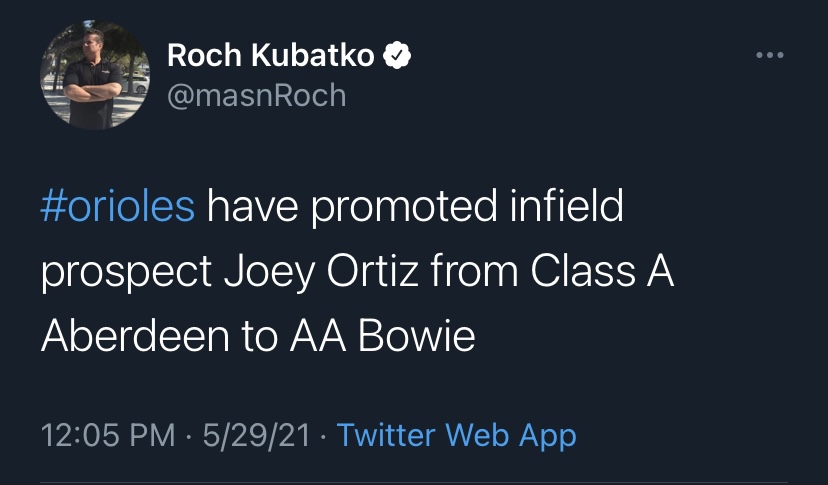Follow the #orioles hashtag link
Image resolution: width=828 pixels, height=485 pixels.
118,207
